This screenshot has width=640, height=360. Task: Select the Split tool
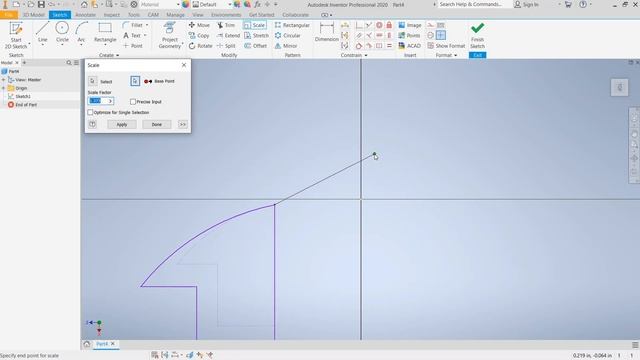coord(226,46)
